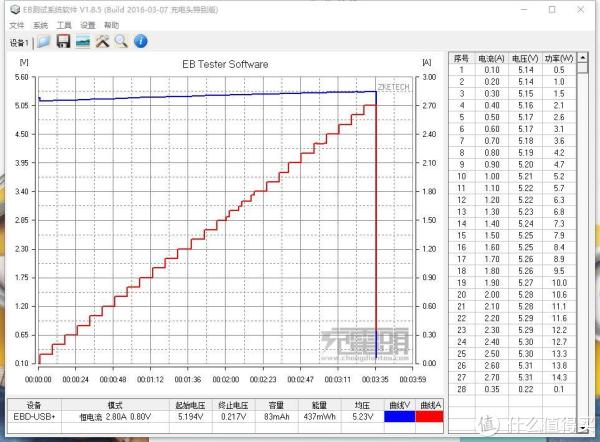
Task: Click the voltage cell 5.21 in row 10
Action: [525, 176]
